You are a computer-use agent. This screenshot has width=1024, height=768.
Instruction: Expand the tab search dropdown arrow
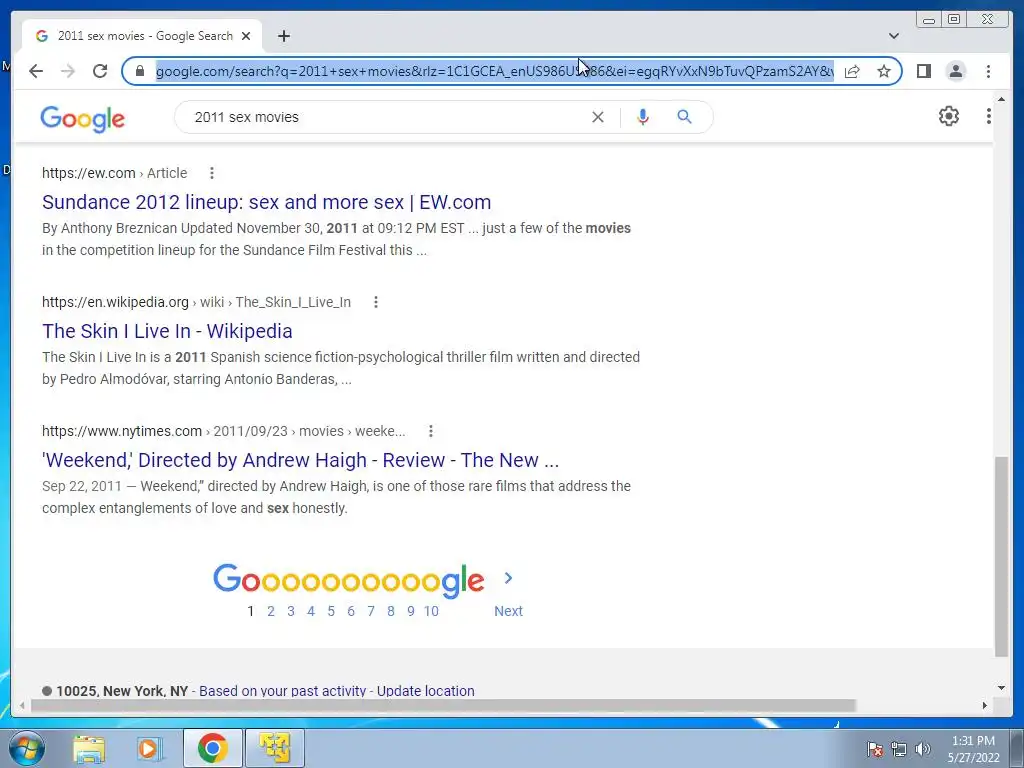click(893, 36)
